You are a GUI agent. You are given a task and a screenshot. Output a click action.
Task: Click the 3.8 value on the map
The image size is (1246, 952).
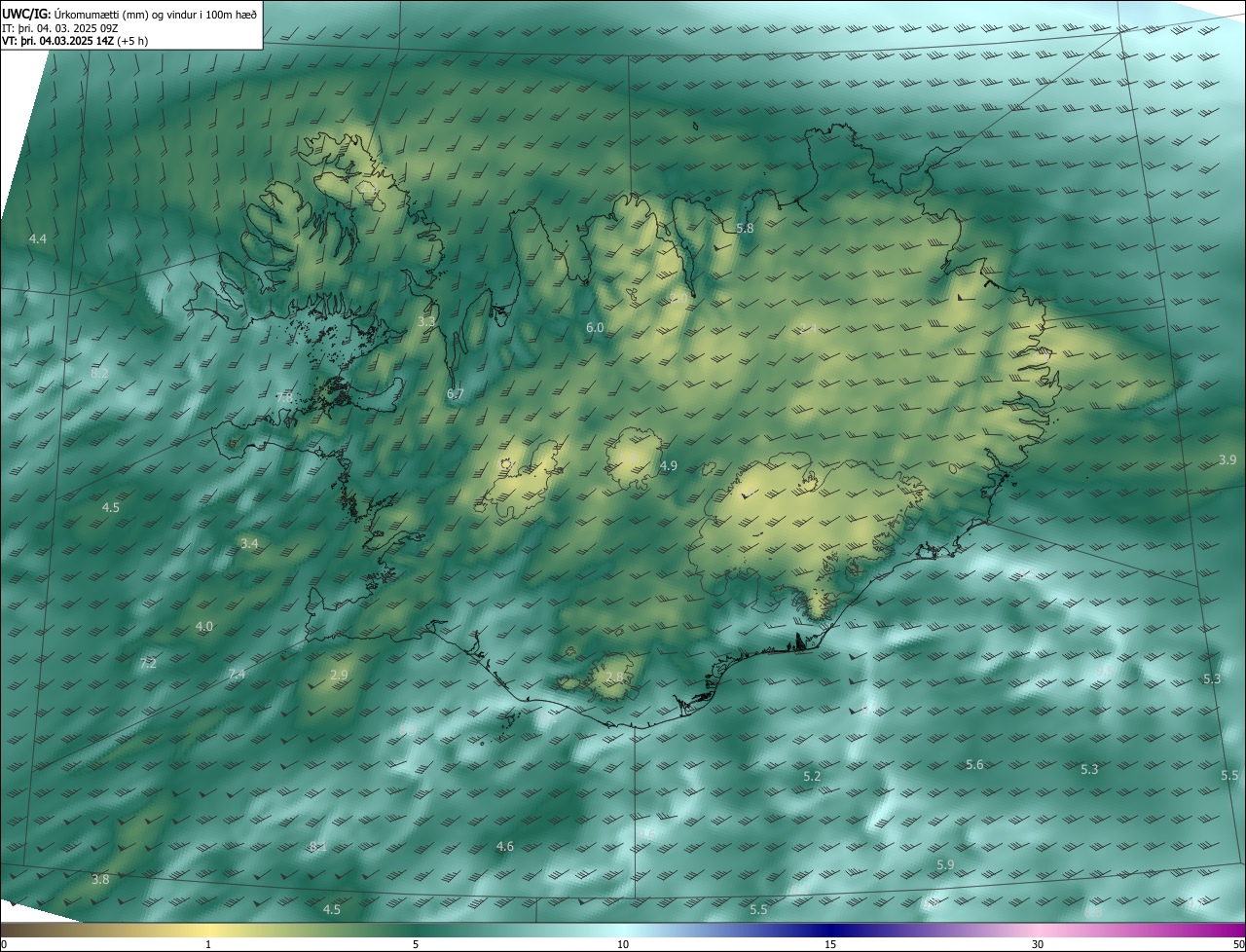tap(100, 880)
